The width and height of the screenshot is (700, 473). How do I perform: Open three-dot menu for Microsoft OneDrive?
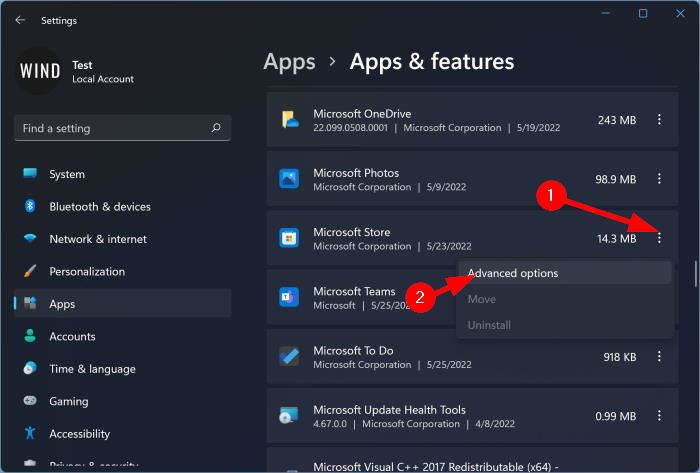tap(659, 120)
